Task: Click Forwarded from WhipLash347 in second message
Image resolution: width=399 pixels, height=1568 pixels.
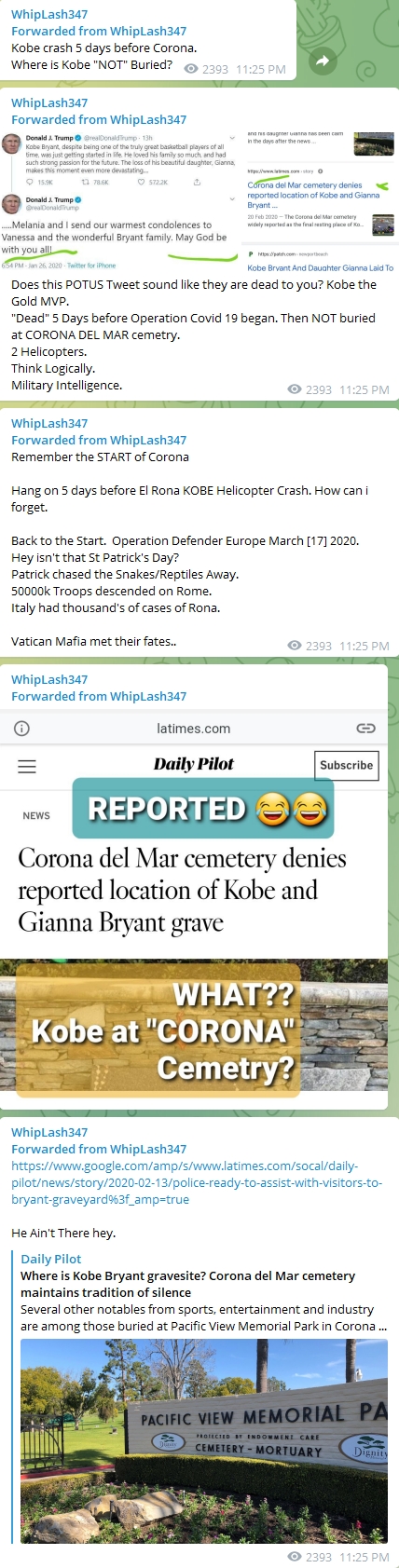Action: coord(99,119)
